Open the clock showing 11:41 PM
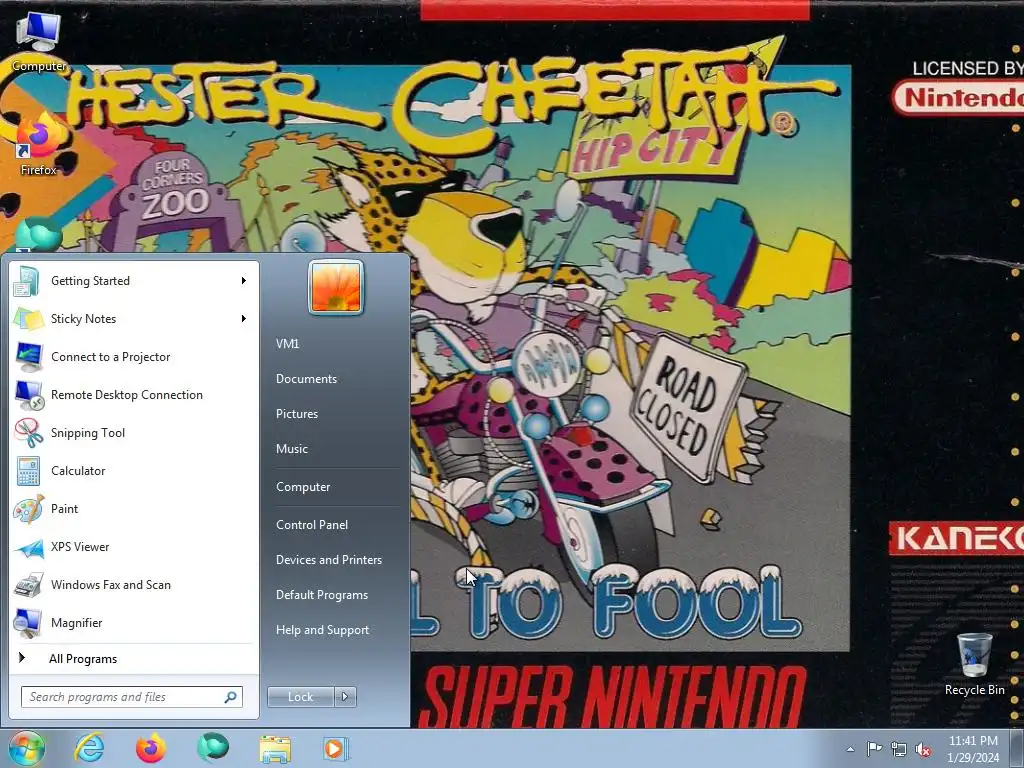Screen dimensions: 1024x768 [x=973, y=749]
